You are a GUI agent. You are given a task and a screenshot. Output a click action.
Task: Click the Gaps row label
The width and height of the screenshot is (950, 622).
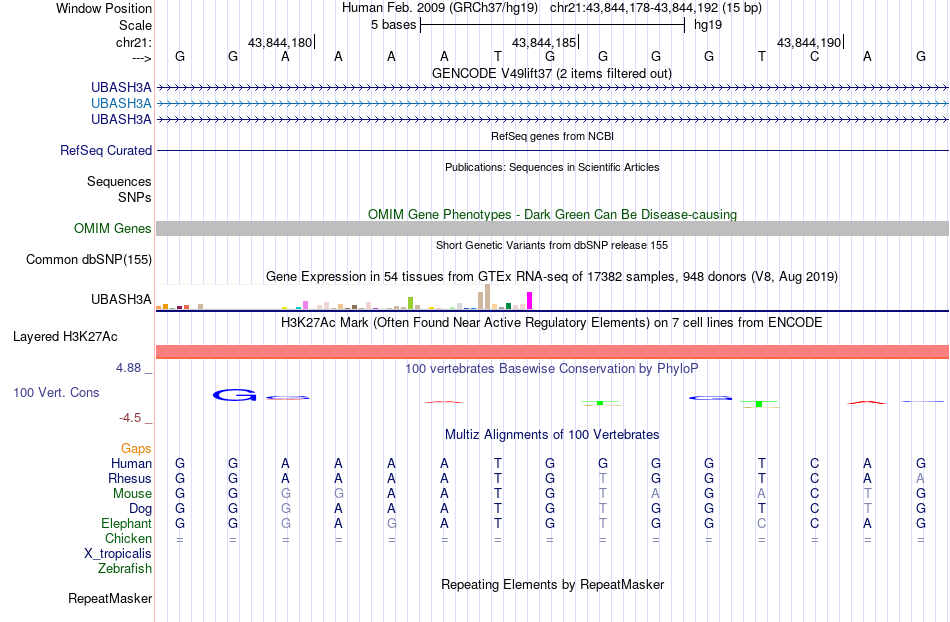click(x=136, y=448)
